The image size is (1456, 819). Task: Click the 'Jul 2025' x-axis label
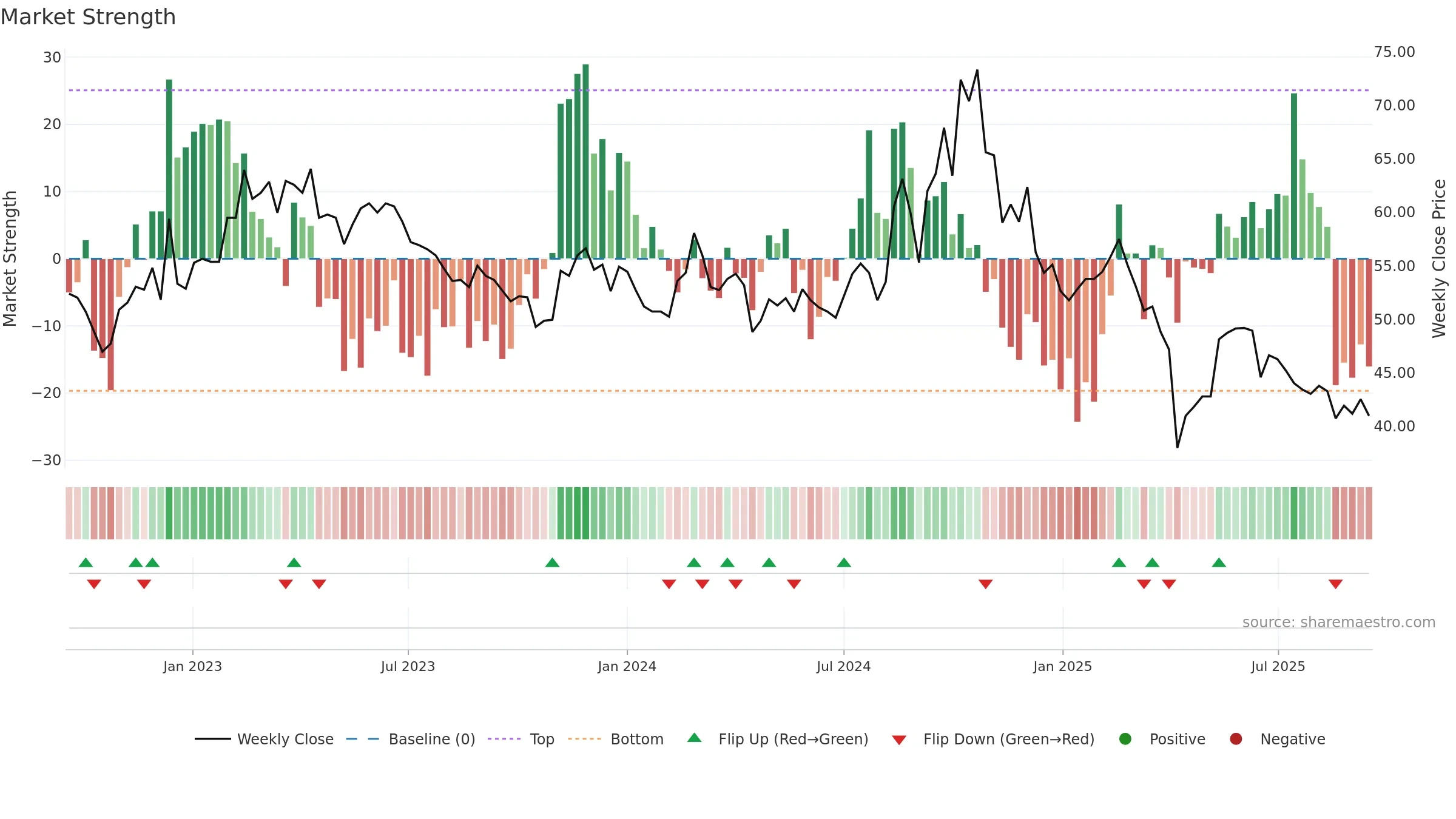click(x=1278, y=667)
